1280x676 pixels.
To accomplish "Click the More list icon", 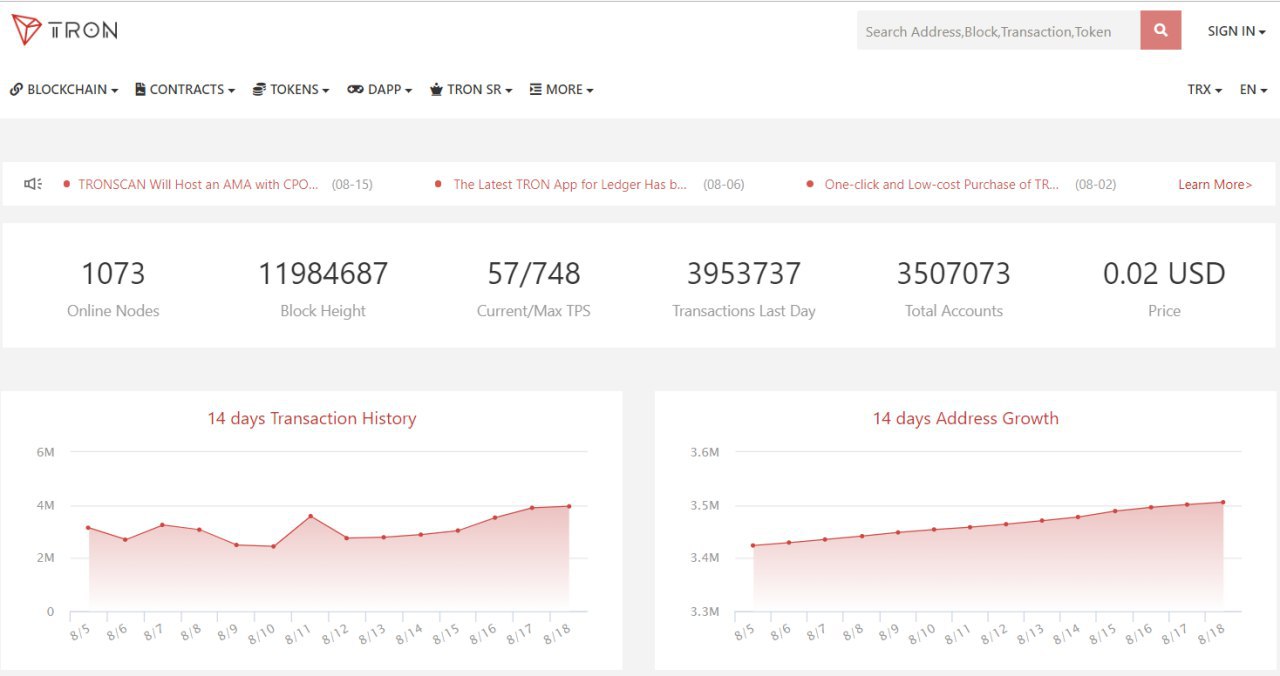I will [x=535, y=89].
